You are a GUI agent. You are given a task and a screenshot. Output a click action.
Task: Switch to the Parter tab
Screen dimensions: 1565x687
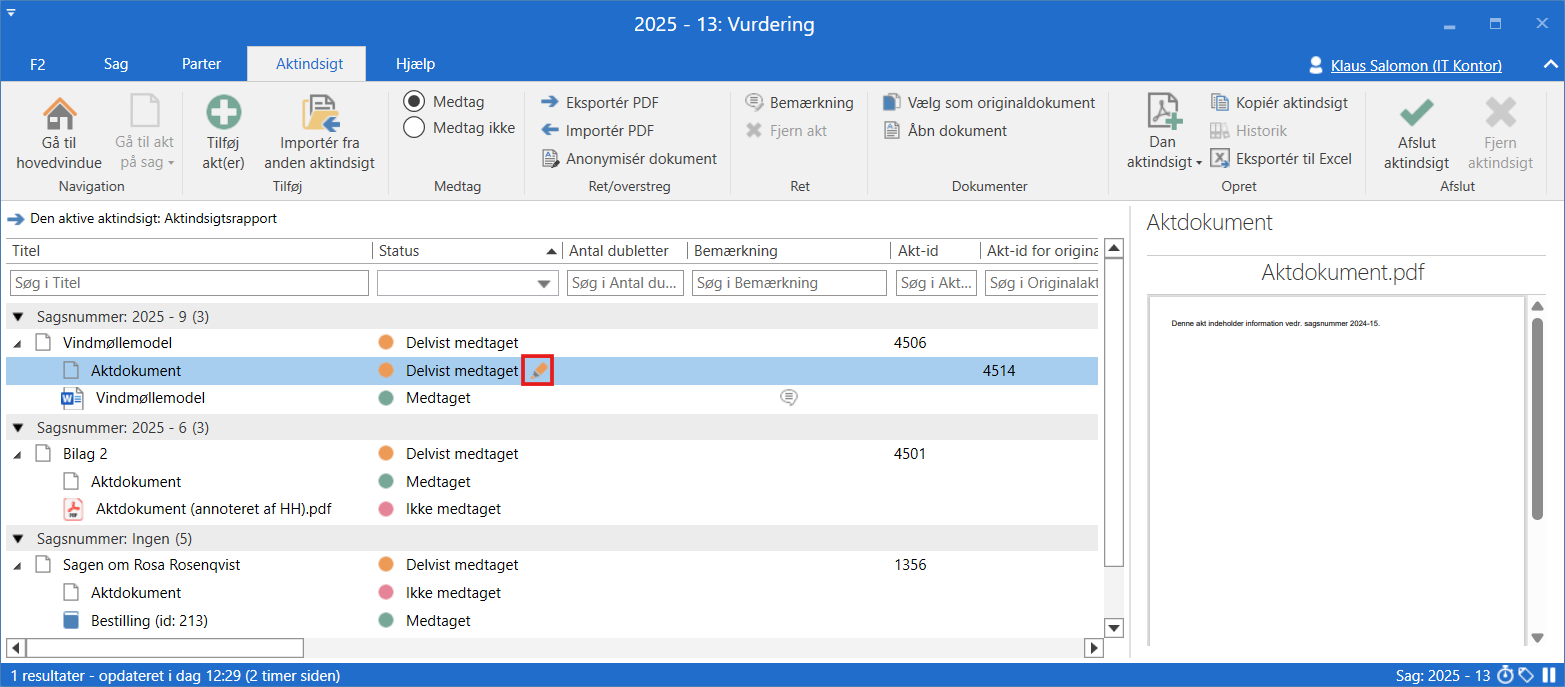pyautogui.click(x=201, y=64)
